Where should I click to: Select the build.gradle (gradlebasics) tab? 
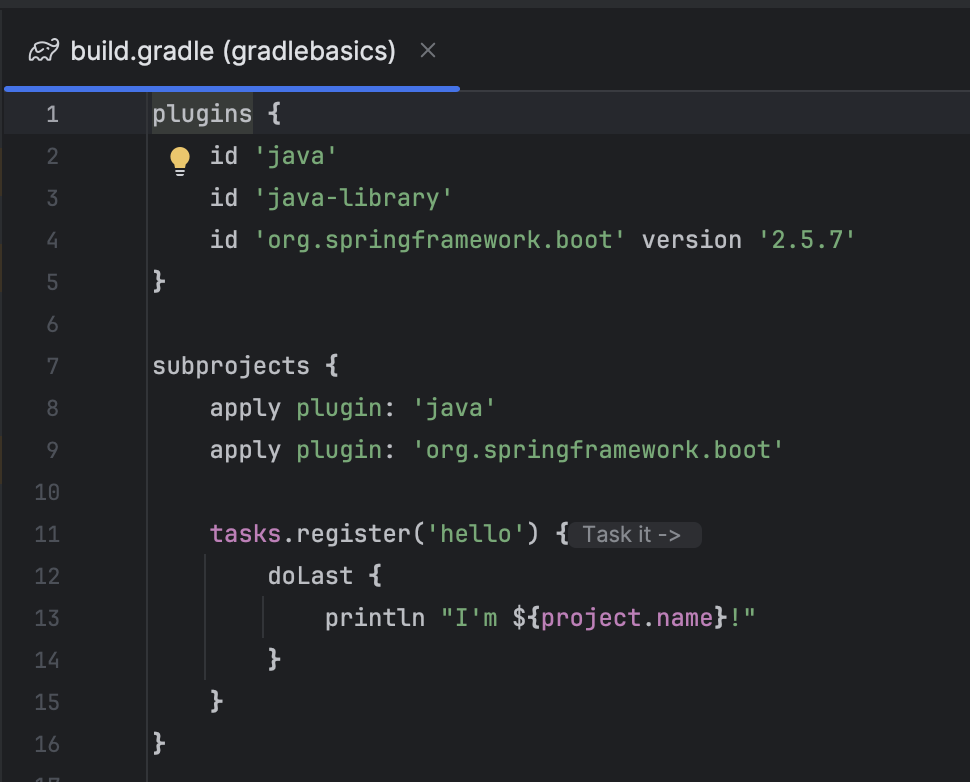point(233,51)
